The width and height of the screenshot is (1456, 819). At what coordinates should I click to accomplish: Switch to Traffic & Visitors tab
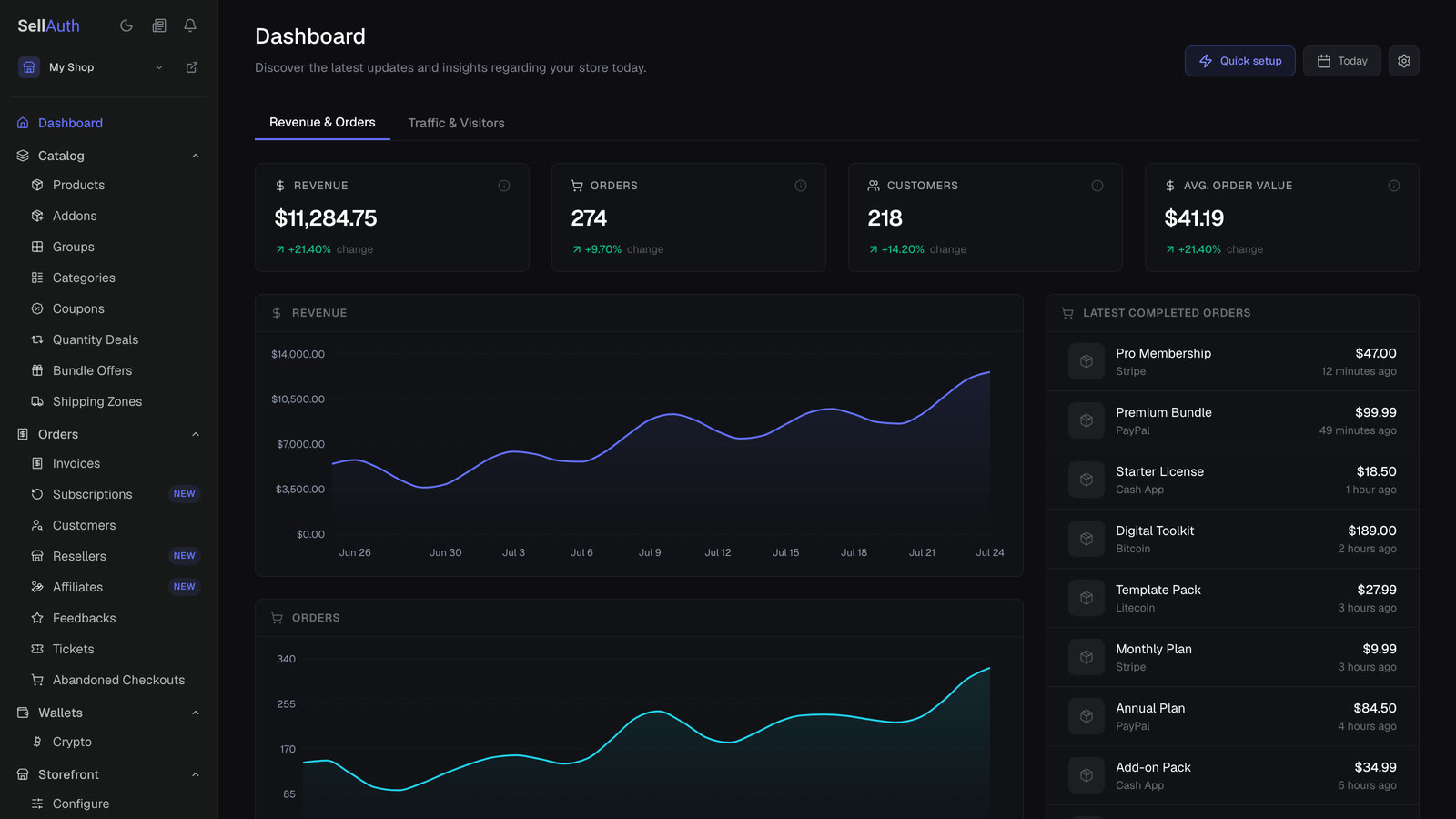pyautogui.click(x=456, y=123)
